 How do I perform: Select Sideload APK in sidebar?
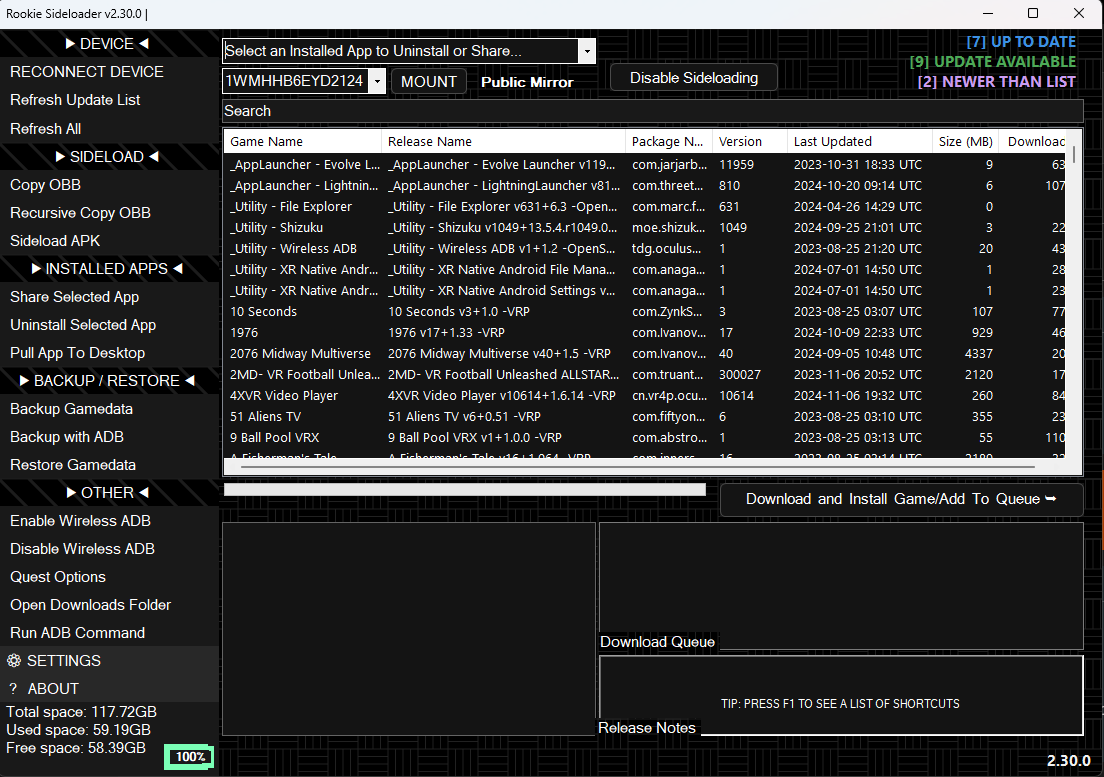point(55,241)
